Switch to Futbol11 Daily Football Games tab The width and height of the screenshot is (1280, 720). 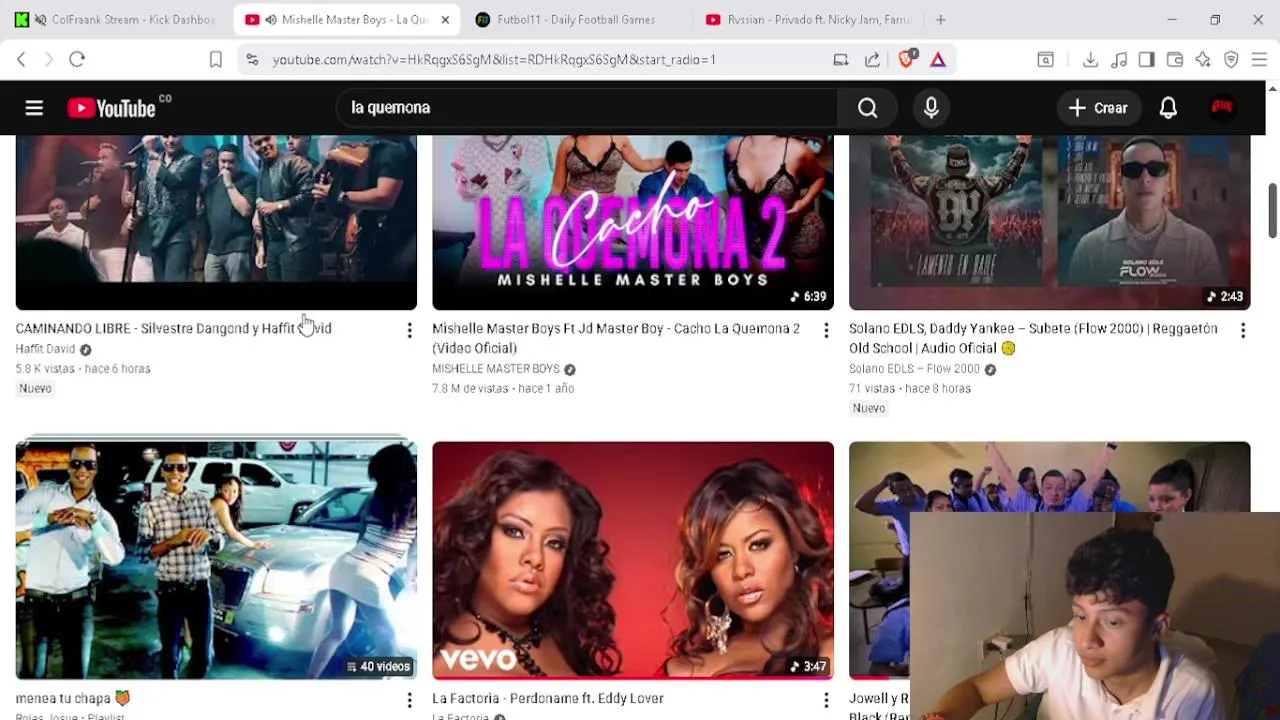coord(576,20)
